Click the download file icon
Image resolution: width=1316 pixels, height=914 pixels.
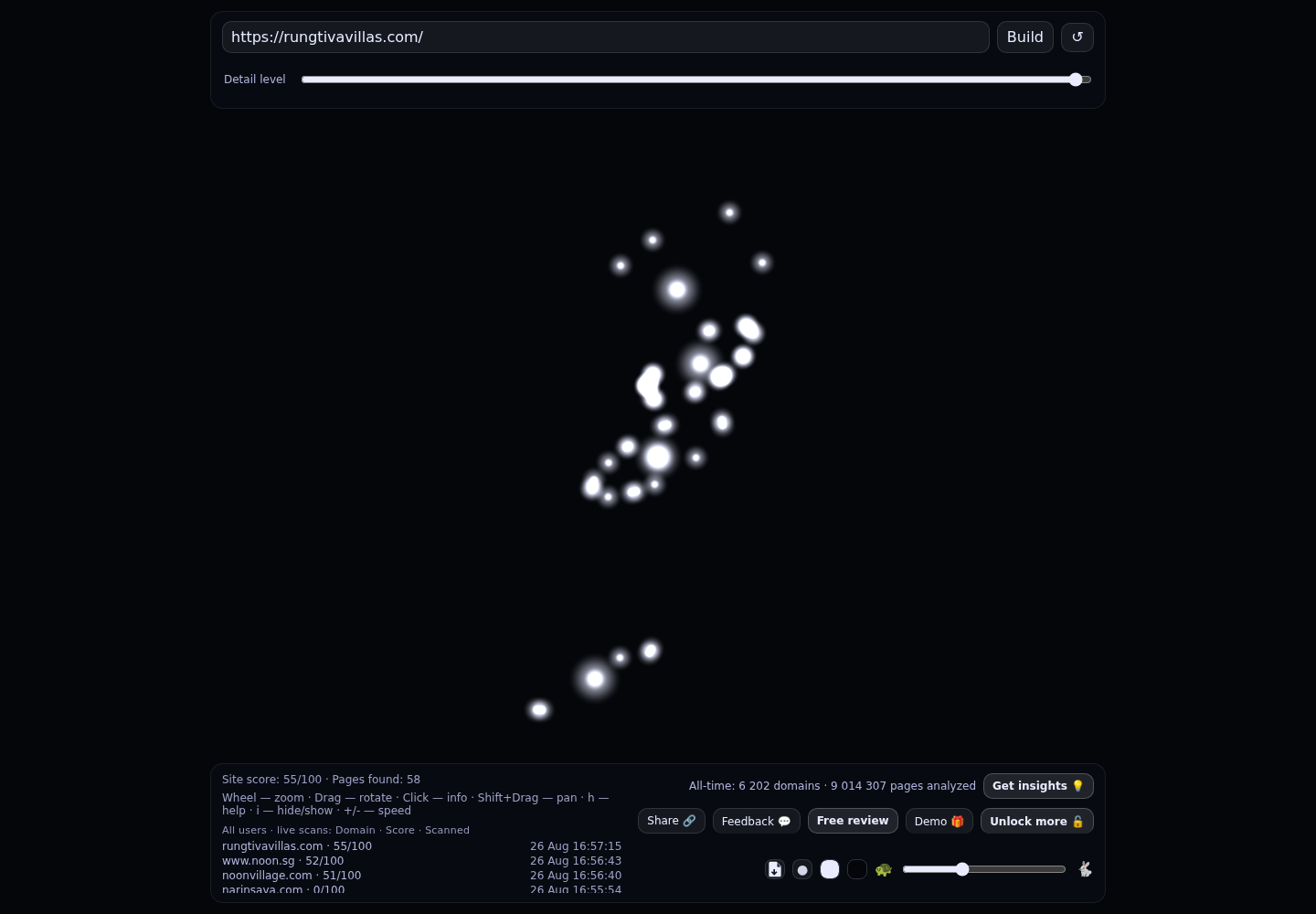pos(775,869)
